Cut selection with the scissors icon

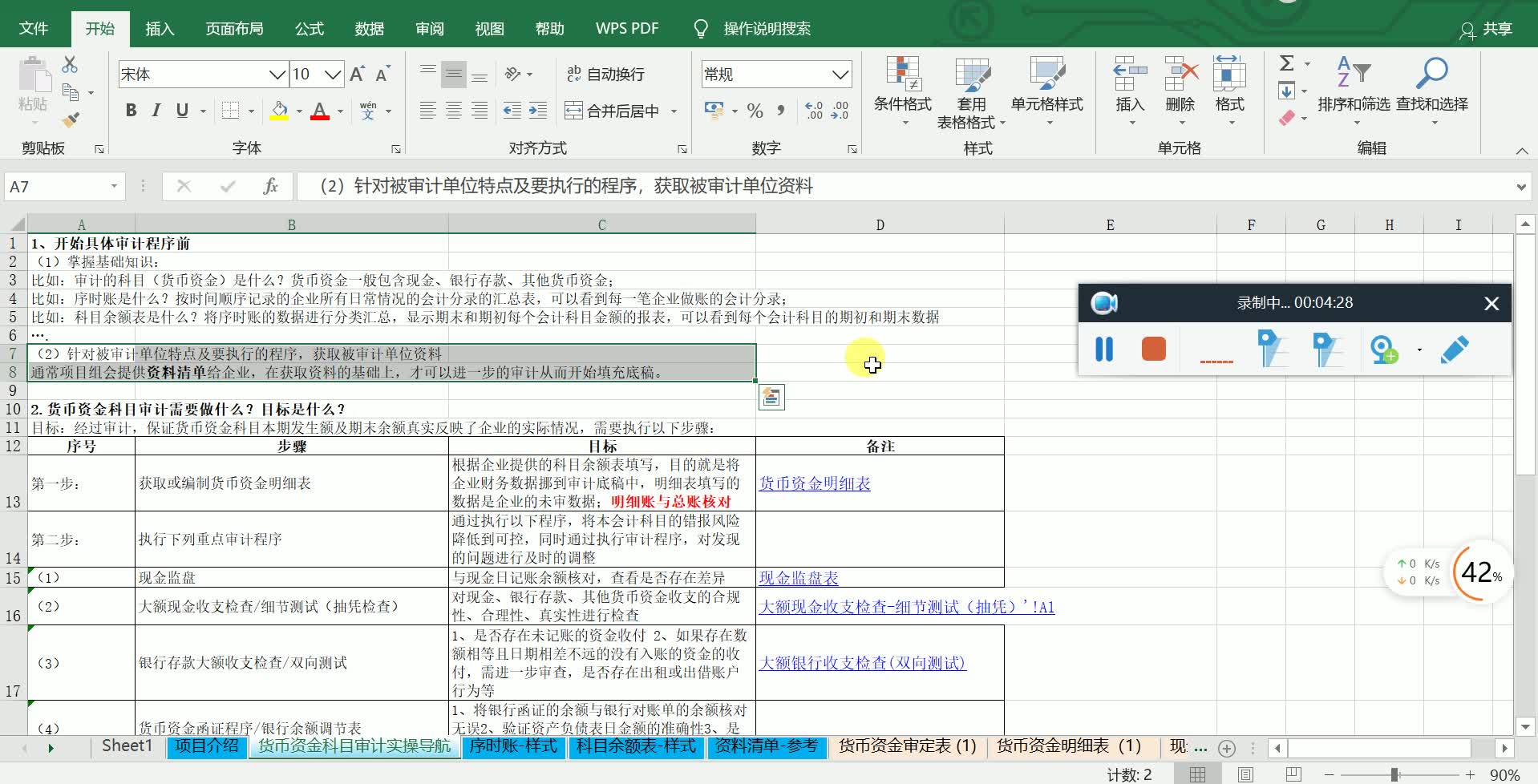point(70,65)
